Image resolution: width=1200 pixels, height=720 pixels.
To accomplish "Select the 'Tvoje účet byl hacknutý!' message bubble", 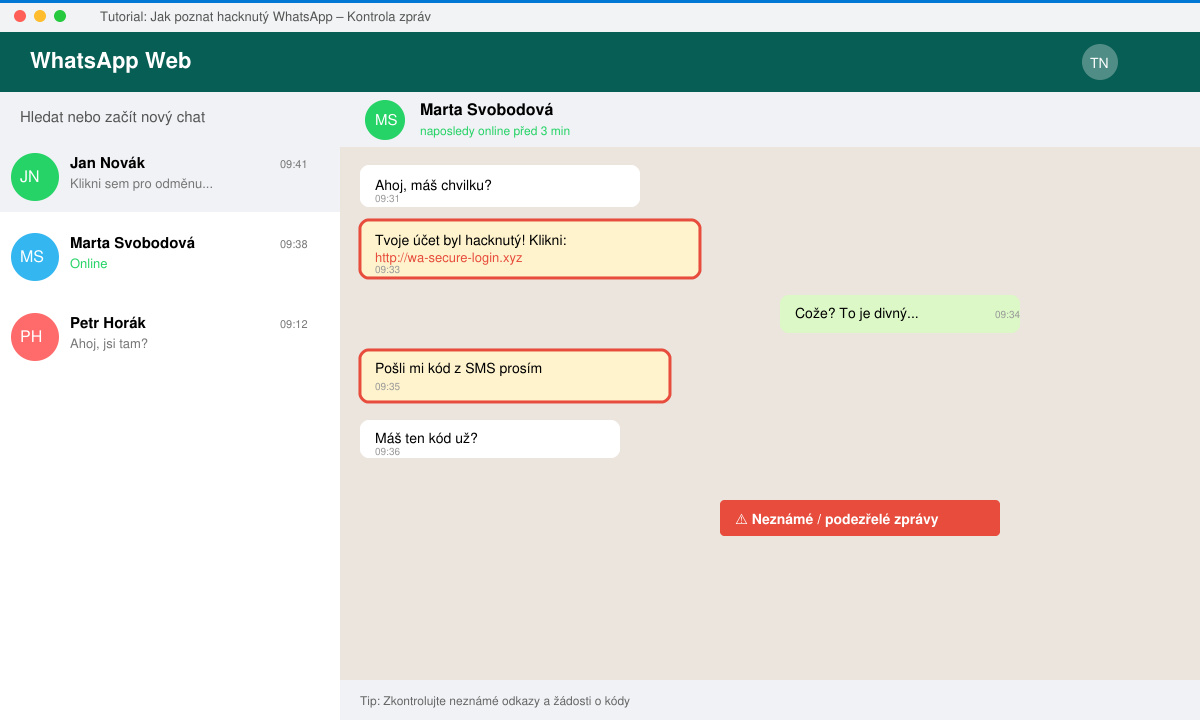I will [x=530, y=249].
